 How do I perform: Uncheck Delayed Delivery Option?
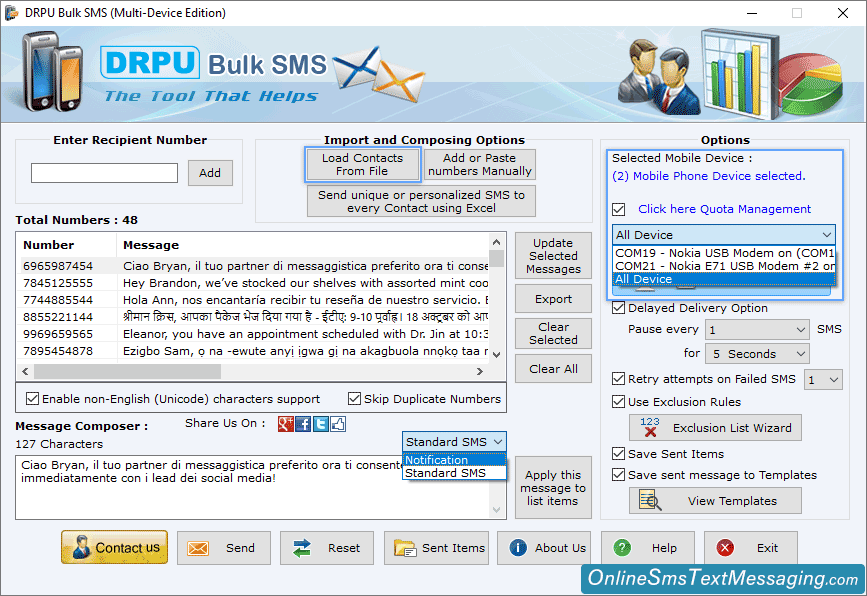tap(619, 308)
